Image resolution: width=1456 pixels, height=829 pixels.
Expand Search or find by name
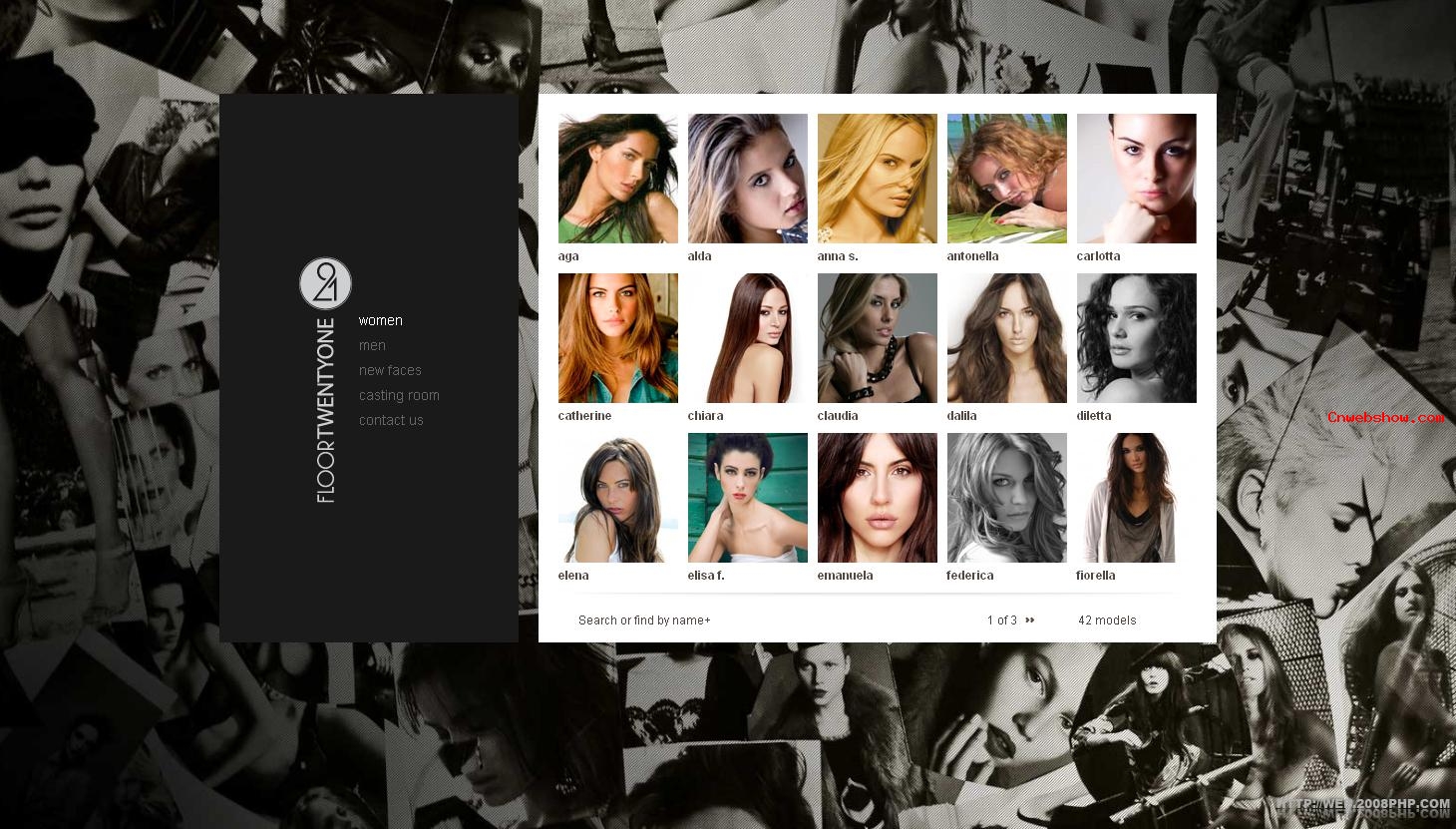[x=644, y=621]
